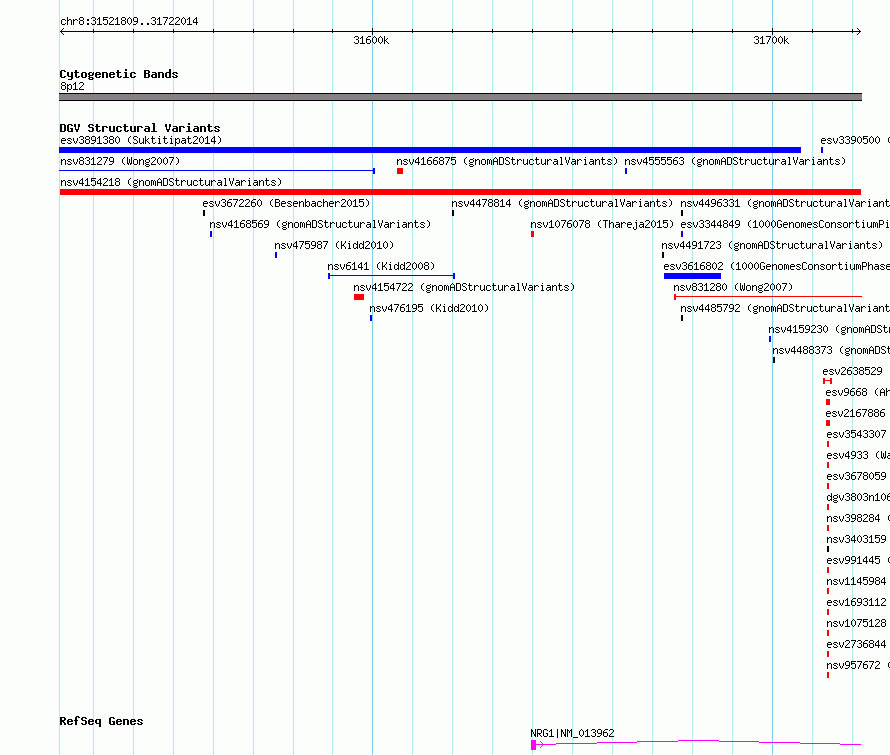This screenshot has width=890, height=755.
Task: Click the red nsv1076078 marker
Action: pyautogui.click(x=532, y=234)
